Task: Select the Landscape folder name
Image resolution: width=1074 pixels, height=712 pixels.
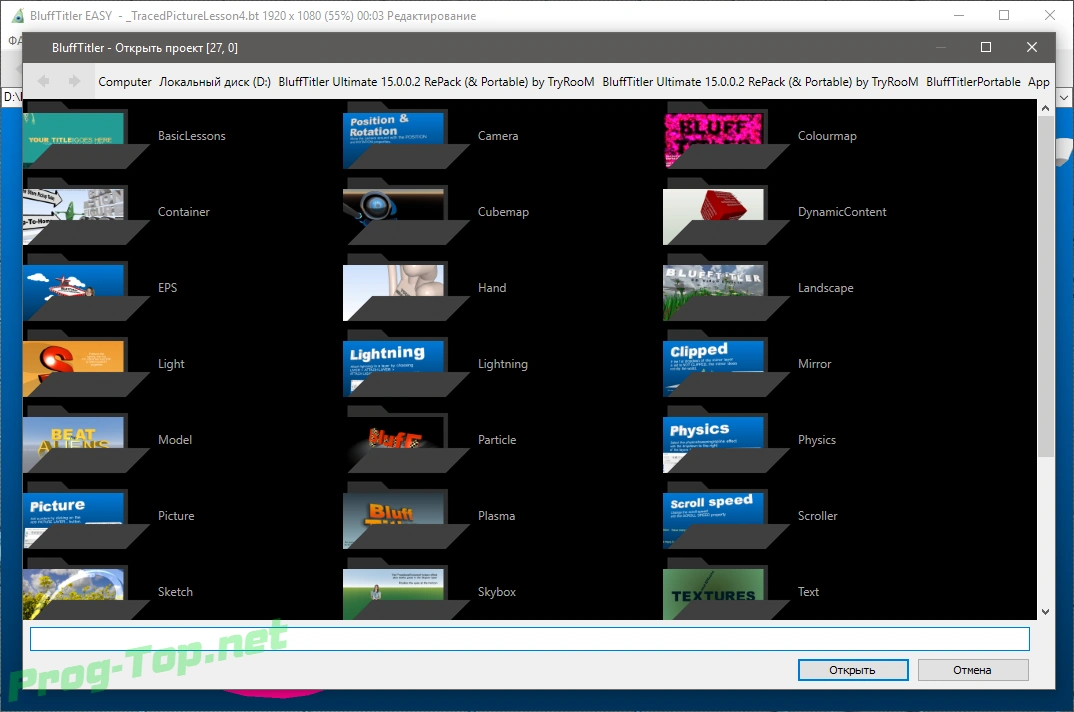Action: 825,288
